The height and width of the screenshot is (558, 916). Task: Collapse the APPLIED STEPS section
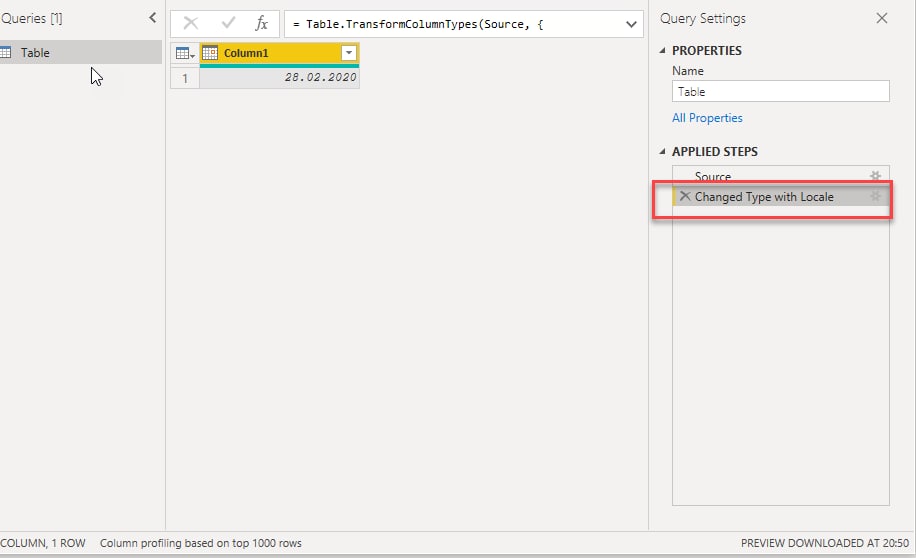662,151
